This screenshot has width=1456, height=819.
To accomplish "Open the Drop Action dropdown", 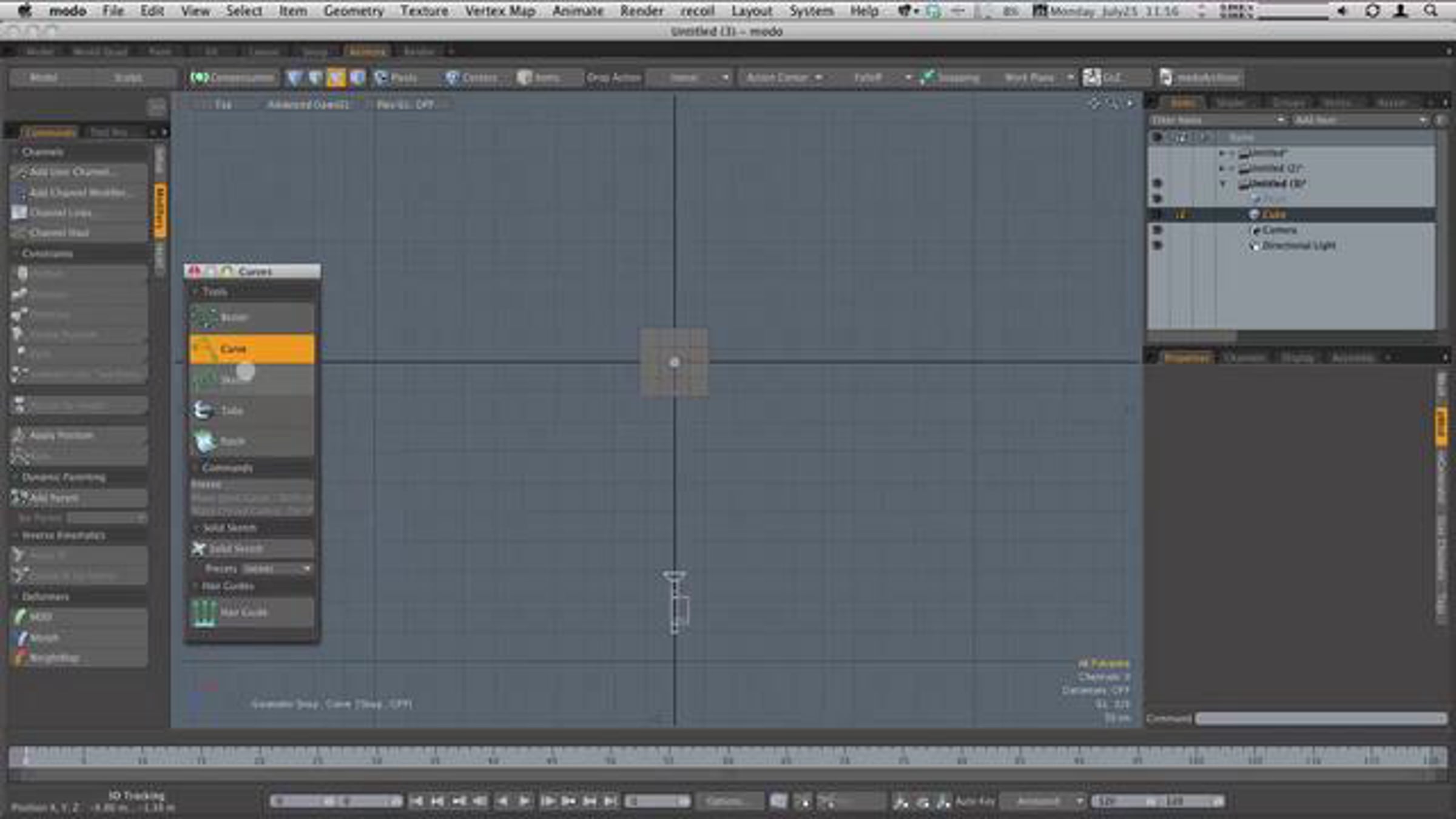I will [x=689, y=78].
